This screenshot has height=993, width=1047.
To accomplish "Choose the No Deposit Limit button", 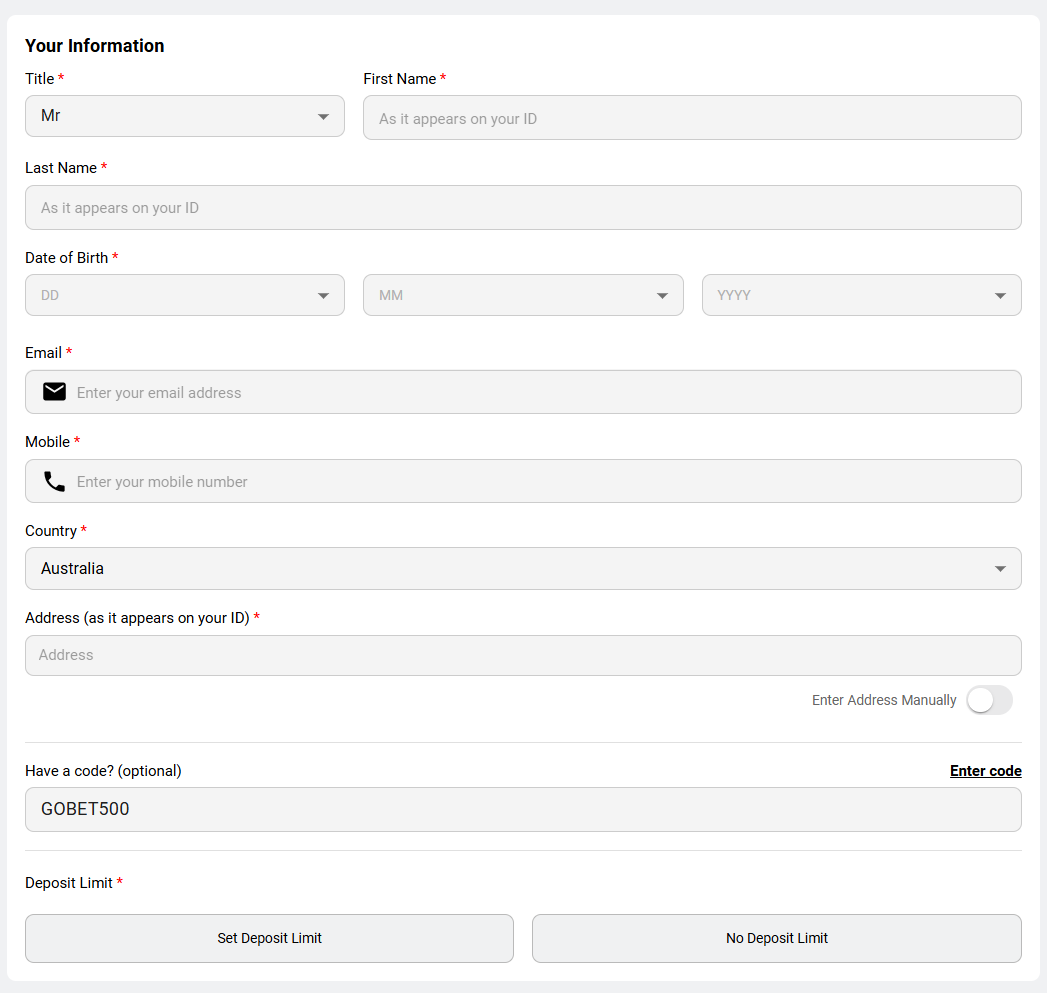I will tap(776, 938).
